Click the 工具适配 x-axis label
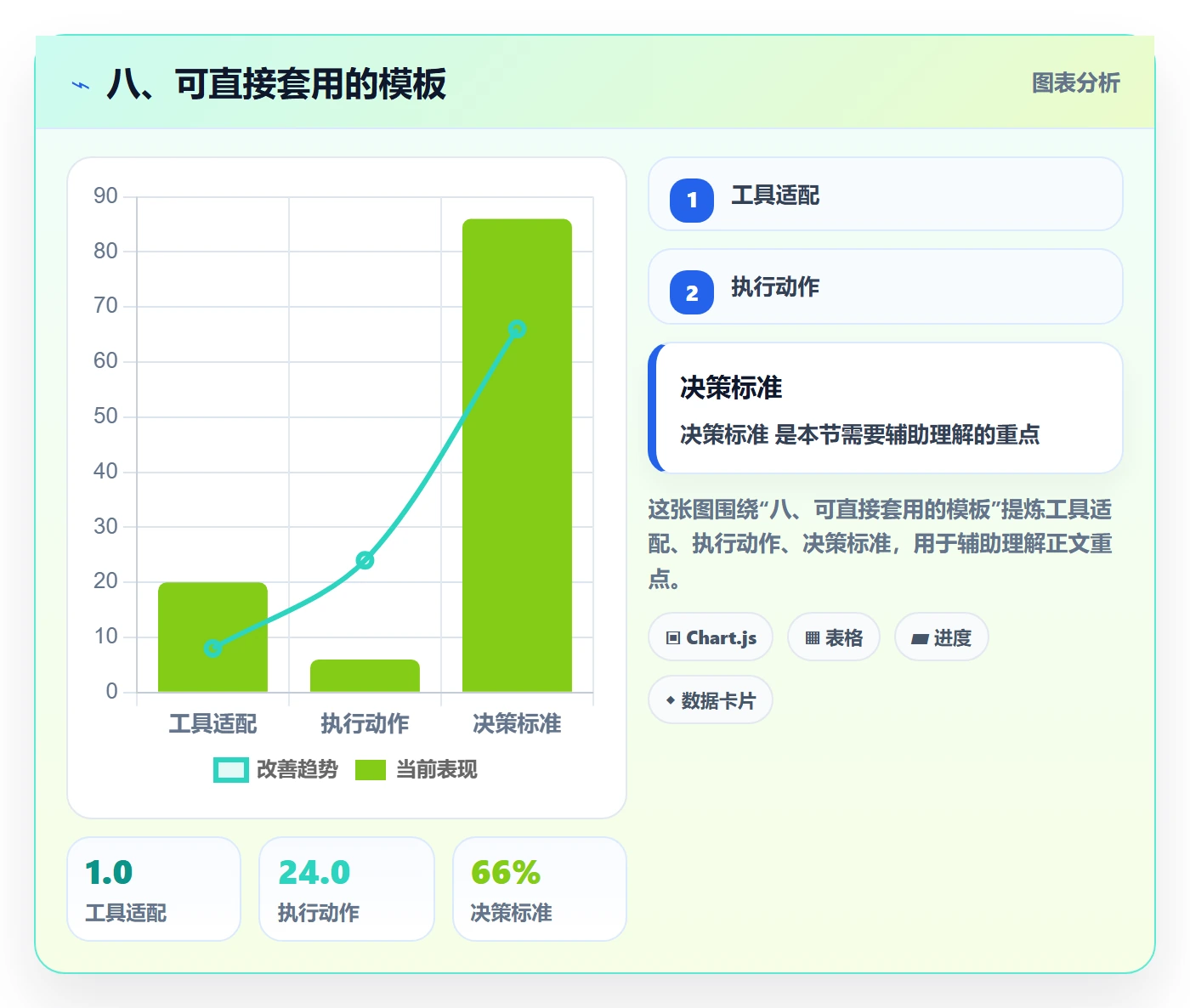 [x=212, y=724]
